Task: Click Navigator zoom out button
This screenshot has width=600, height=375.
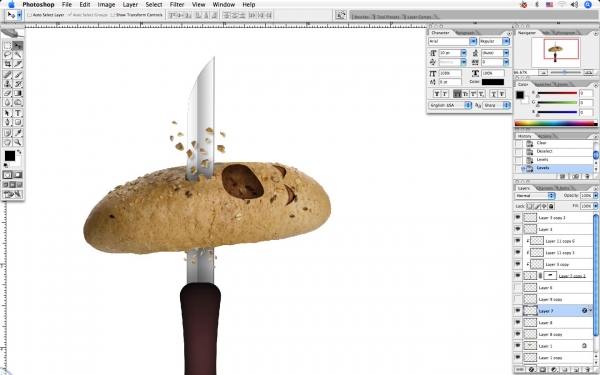Action: [x=543, y=72]
